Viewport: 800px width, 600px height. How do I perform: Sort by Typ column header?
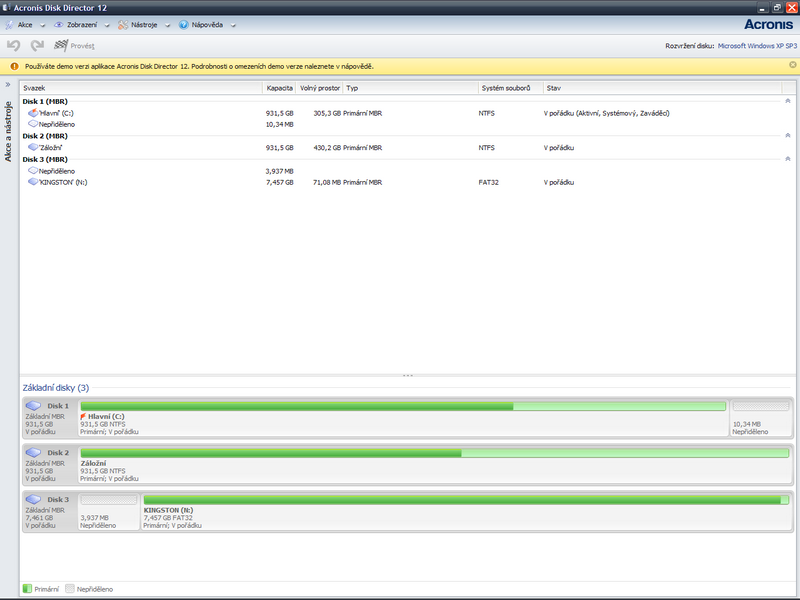(x=411, y=88)
